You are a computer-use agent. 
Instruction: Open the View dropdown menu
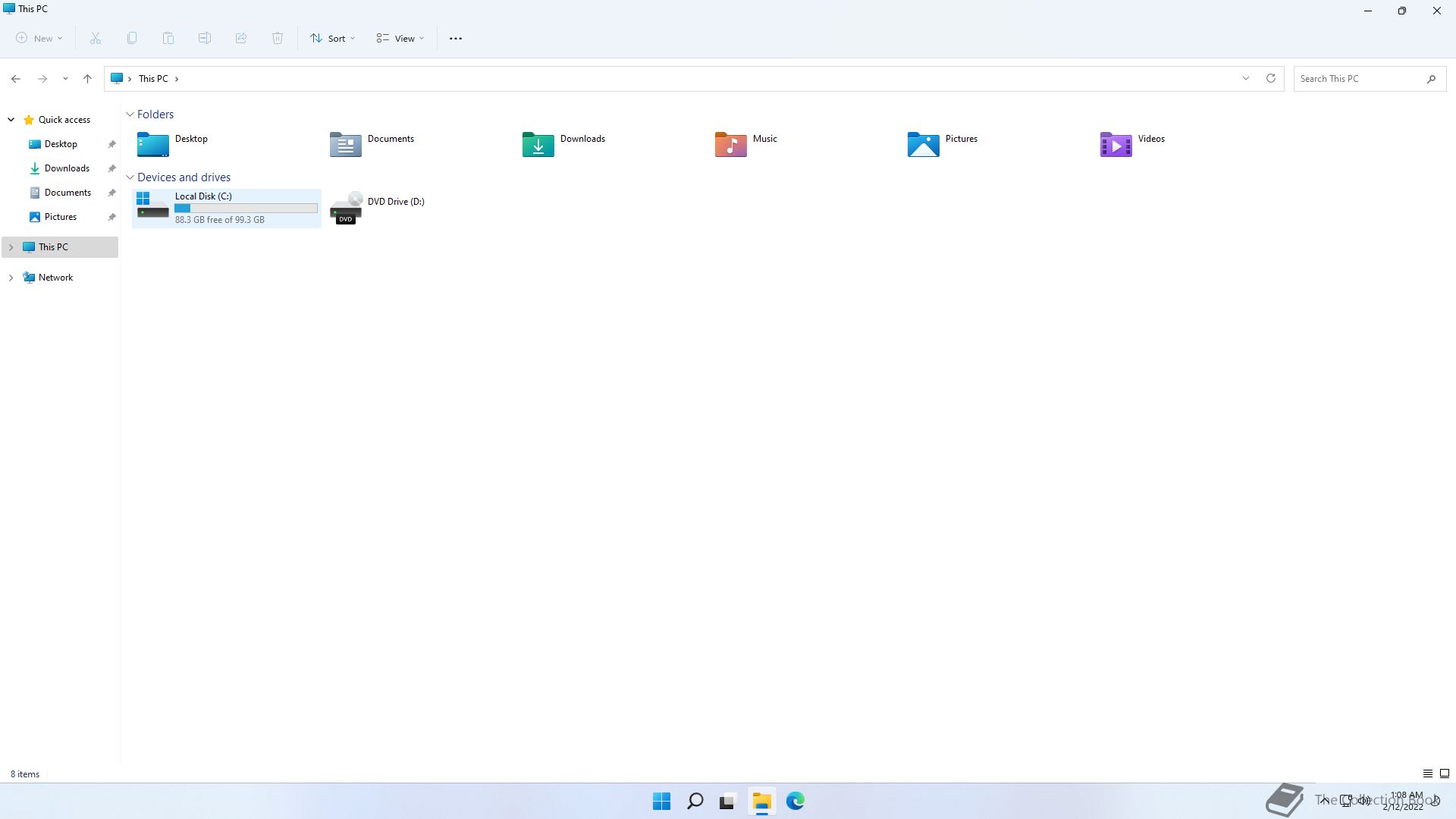click(x=400, y=38)
